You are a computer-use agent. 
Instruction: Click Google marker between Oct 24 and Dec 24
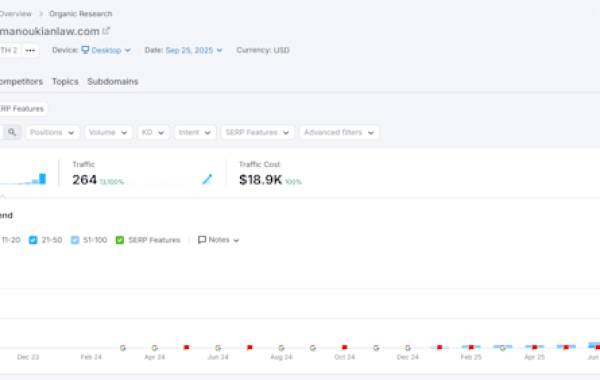point(376,347)
